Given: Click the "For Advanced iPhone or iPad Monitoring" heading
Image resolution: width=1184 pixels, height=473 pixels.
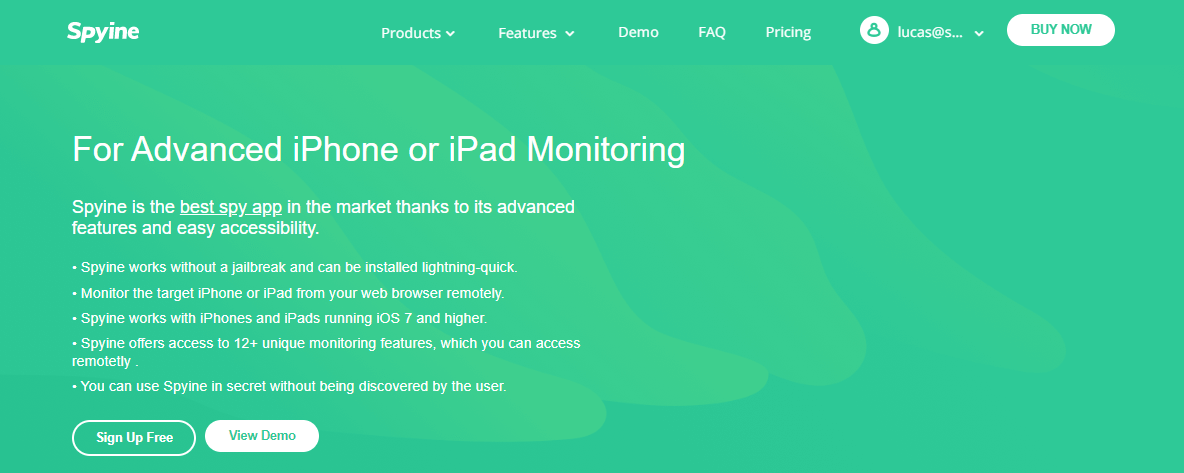Looking at the screenshot, I should [378, 150].
